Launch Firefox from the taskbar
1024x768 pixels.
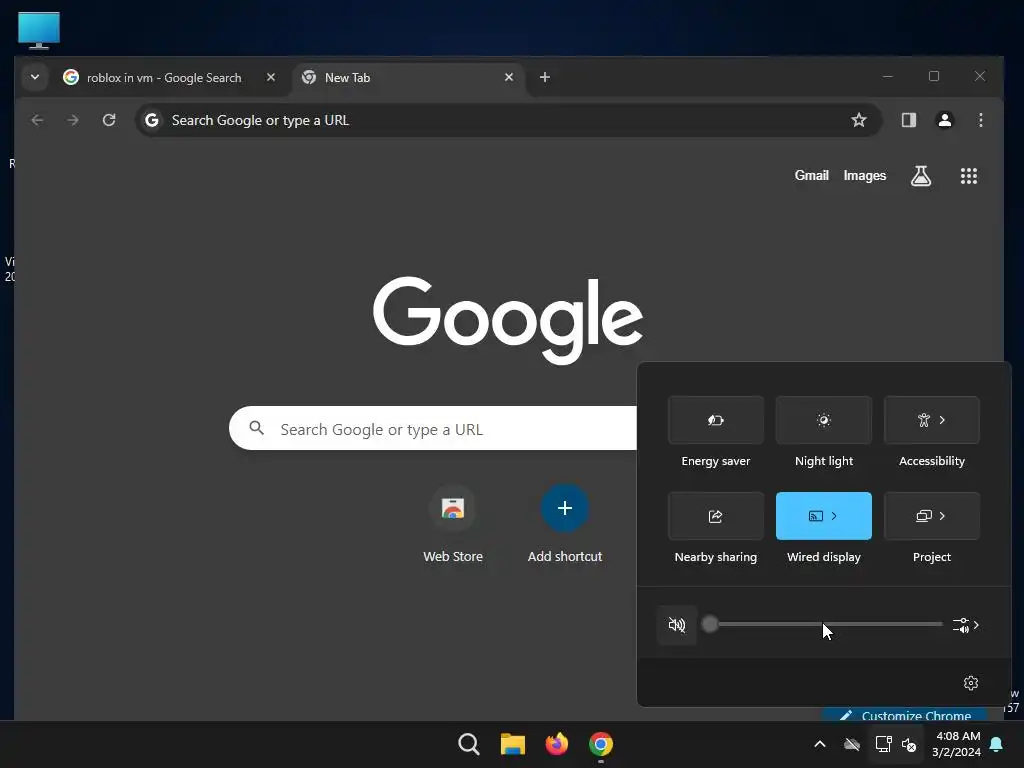click(x=556, y=744)
